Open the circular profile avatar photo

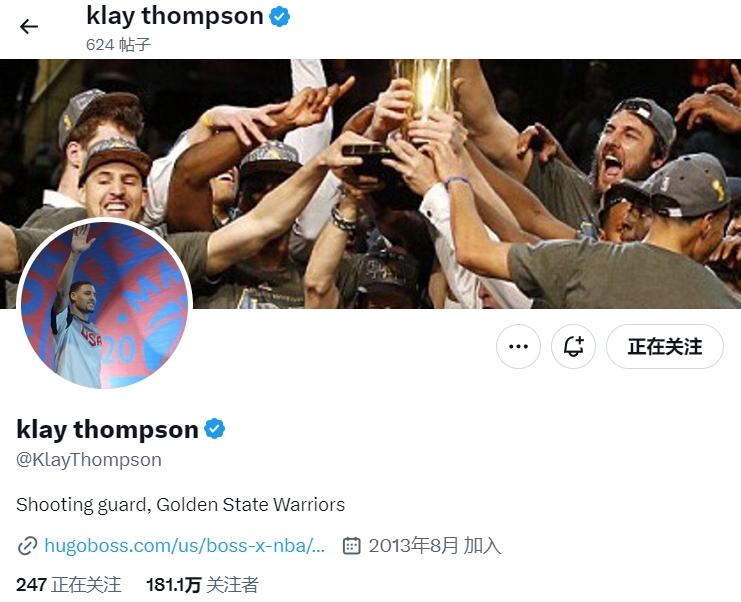104,304
